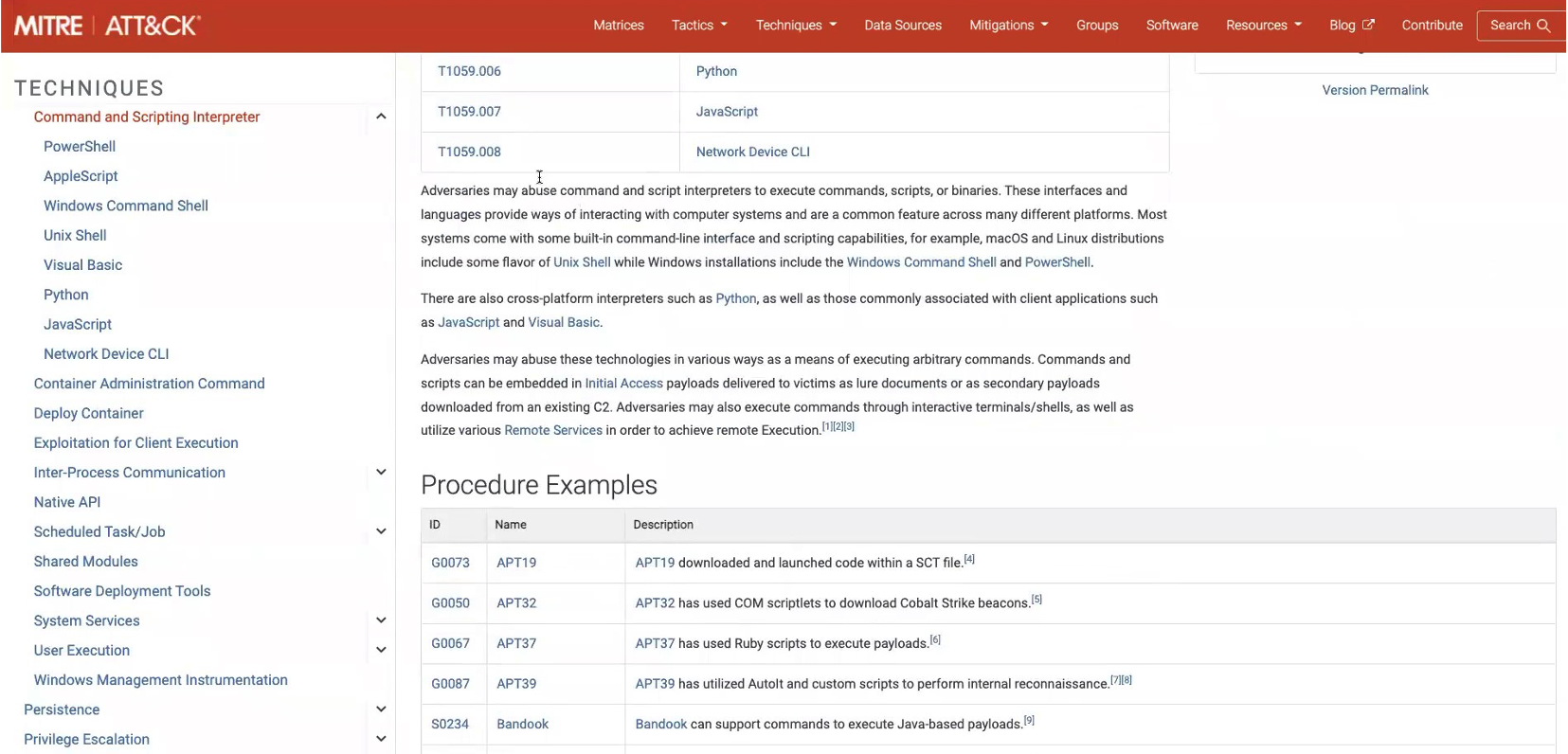
Task: Open Deploy Container technique
Action: [x=89, y=413]
